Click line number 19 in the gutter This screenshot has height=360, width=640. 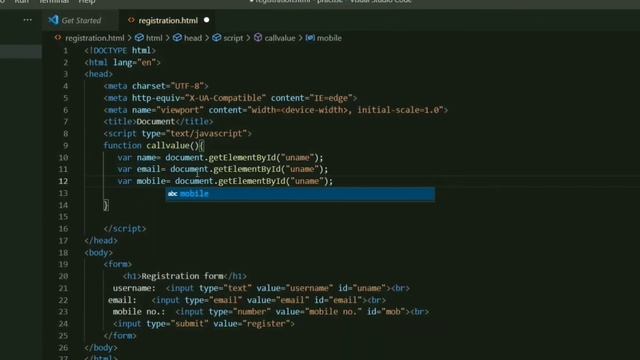(63, 264)
